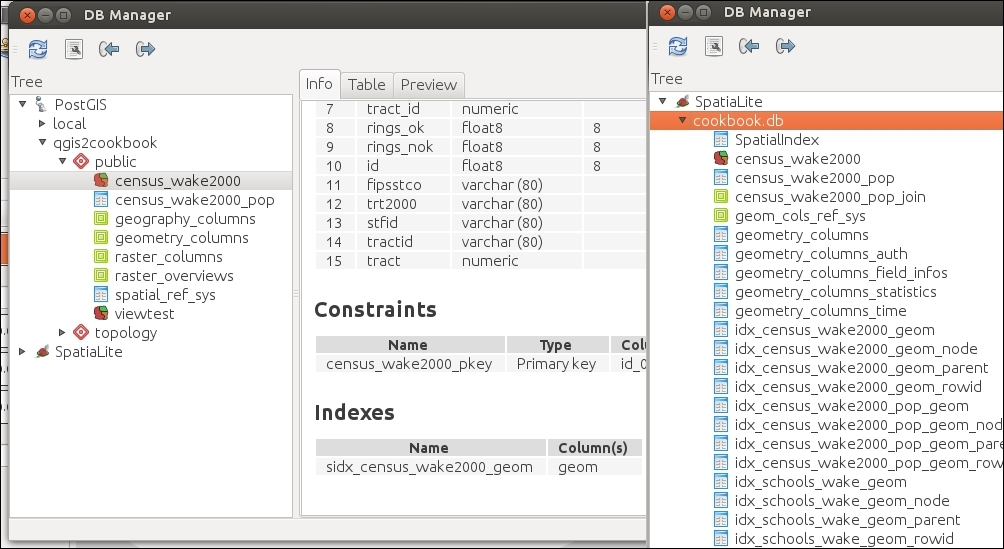Collapse the PostGIS tree node

(x=23, y=104)
